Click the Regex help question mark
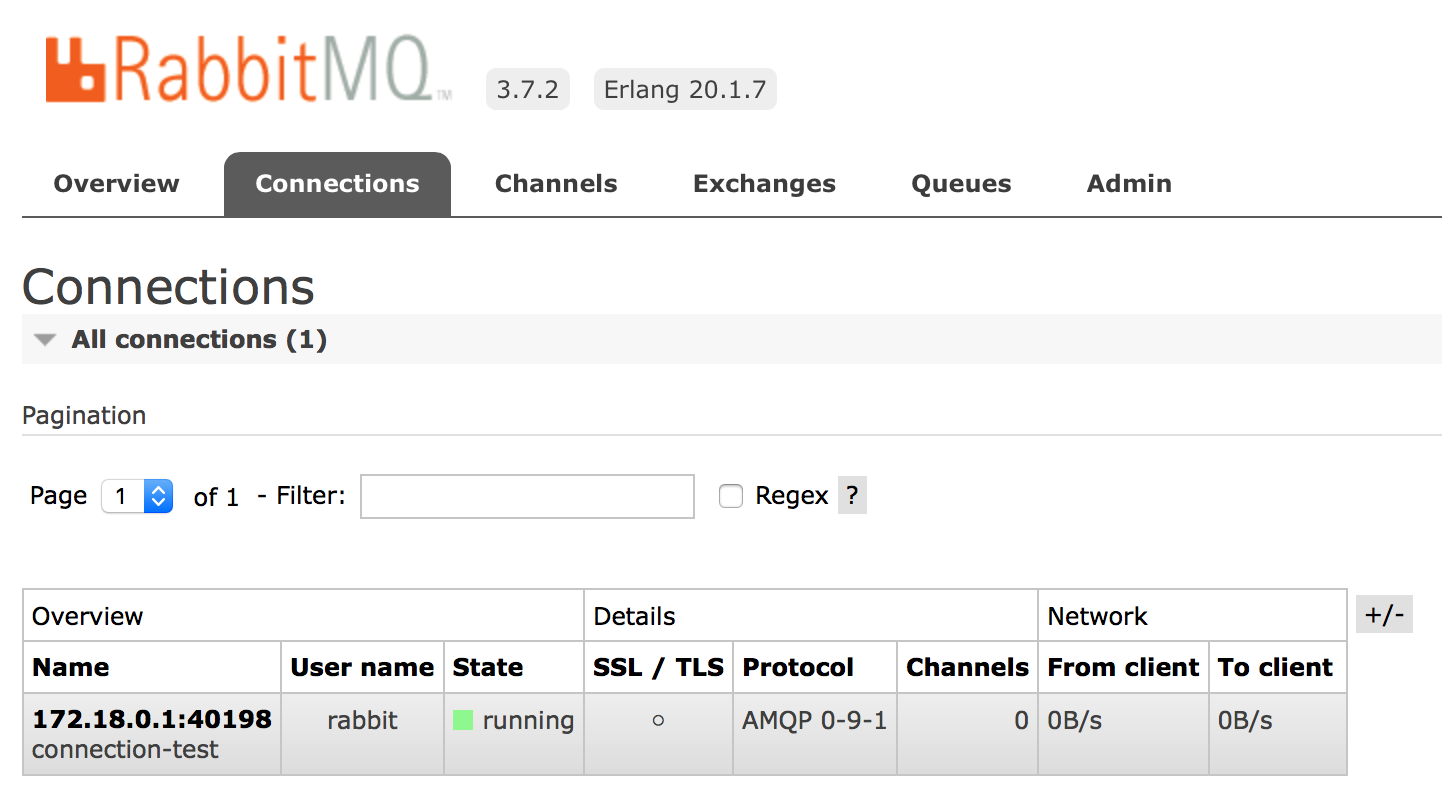This screenshot has height=794, width=1442. (x=852, y=496)
